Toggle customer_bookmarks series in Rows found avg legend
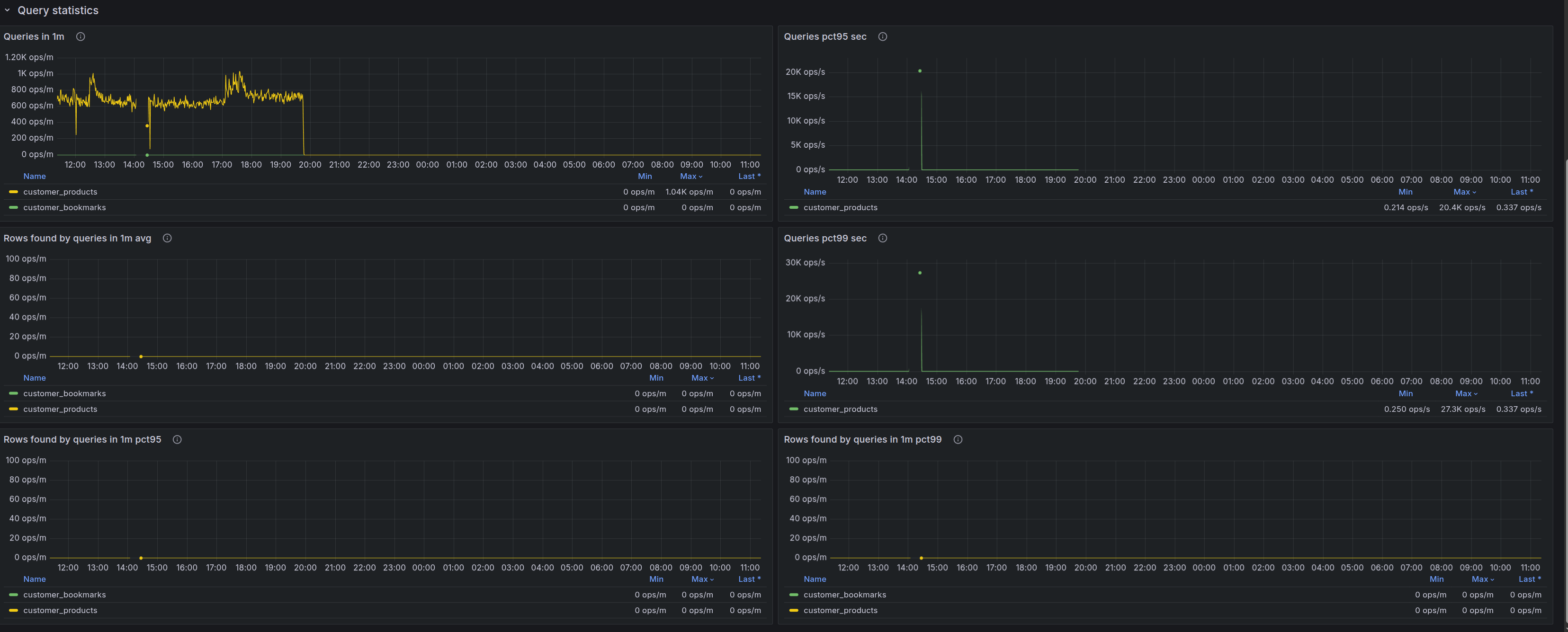This screenshot has width=1568, height=632. [64, 394]
